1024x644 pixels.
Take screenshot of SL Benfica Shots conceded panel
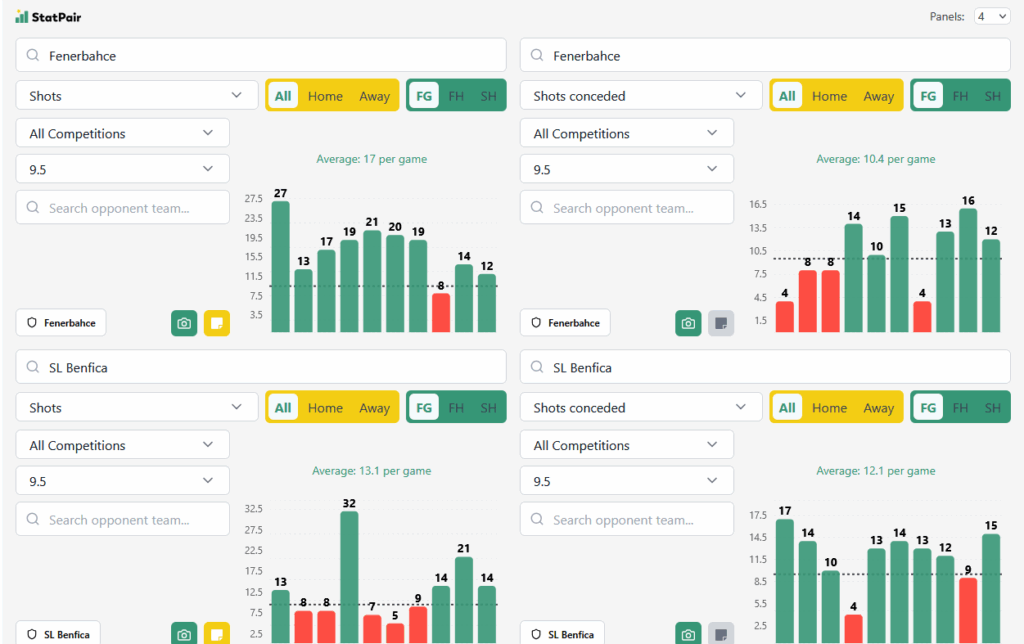[x=688, y=634]
